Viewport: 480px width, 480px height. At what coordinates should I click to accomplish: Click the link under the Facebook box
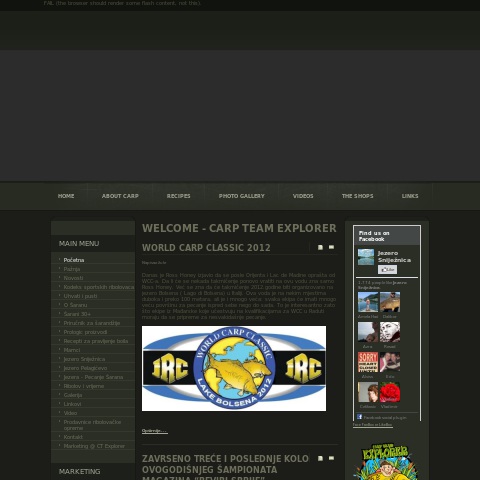pos(372,425)
